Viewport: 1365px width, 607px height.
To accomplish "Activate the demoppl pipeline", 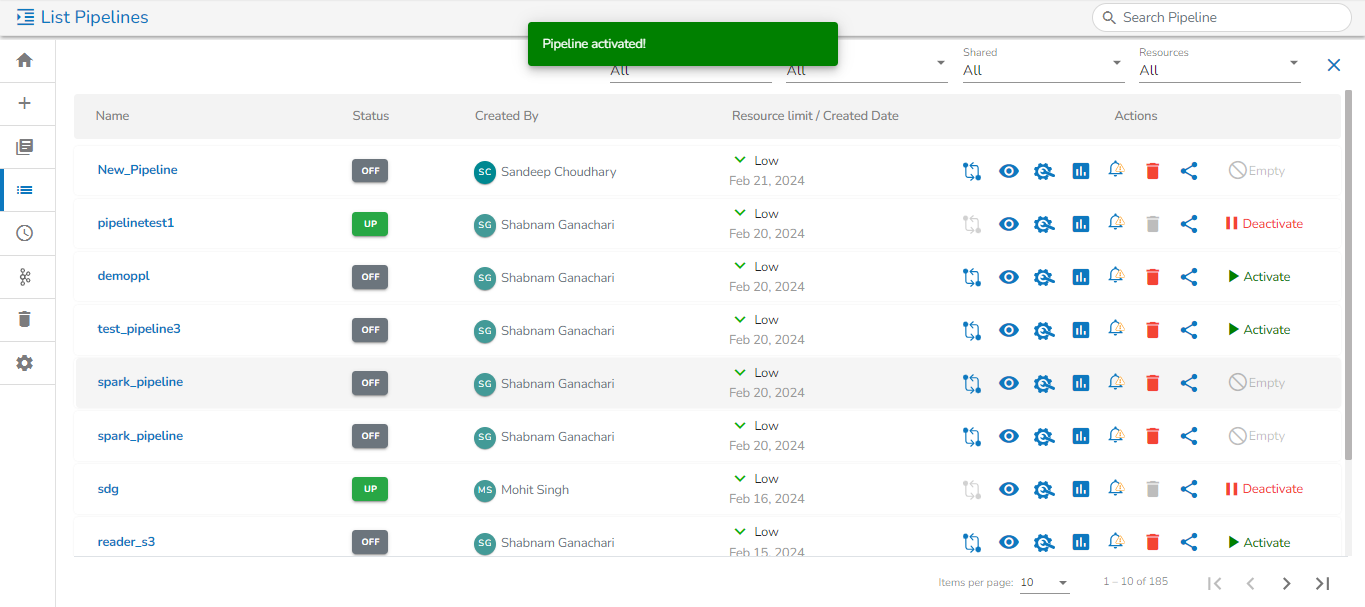I will 1259,277.
